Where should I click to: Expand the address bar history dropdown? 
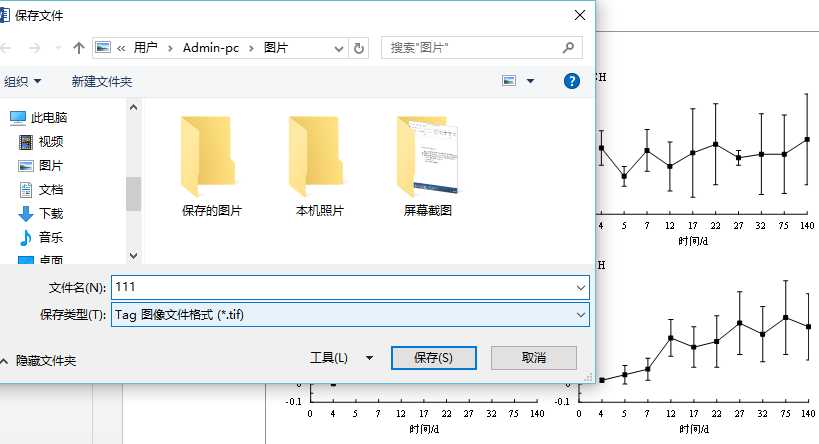pos(338,49)
